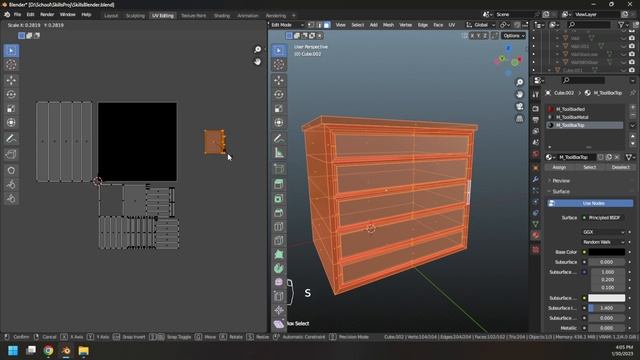Select the Inset Faces tool
640x360 pixels.
[x=279, y=199]
